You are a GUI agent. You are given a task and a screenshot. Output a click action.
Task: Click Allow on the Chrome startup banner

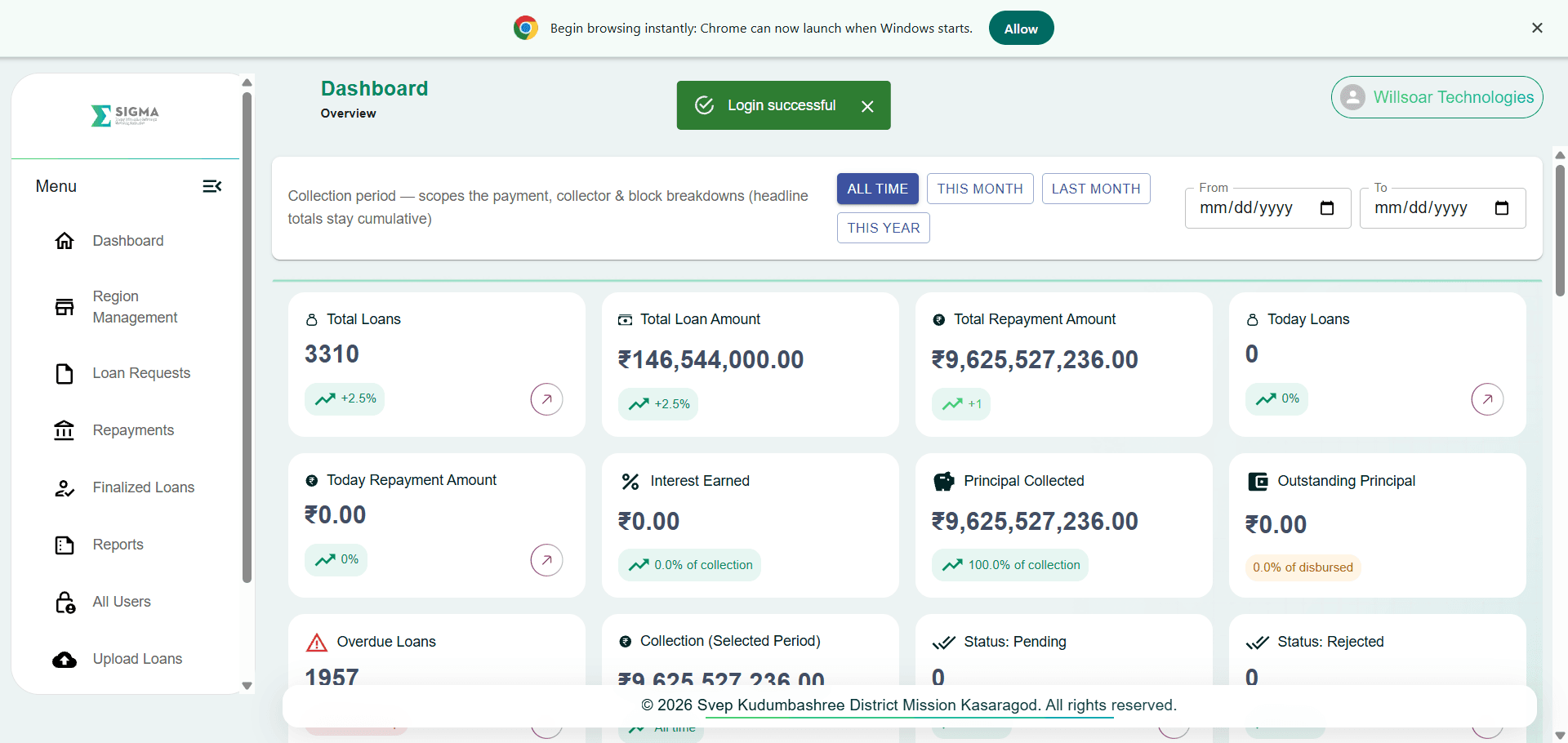(x=1021, y=29)
